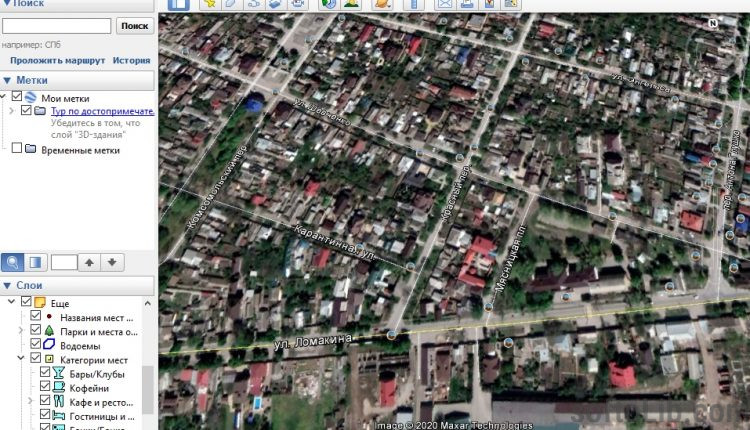
Task: Enable the Временные метки checkbox
Action: click(x=17, y=148)
